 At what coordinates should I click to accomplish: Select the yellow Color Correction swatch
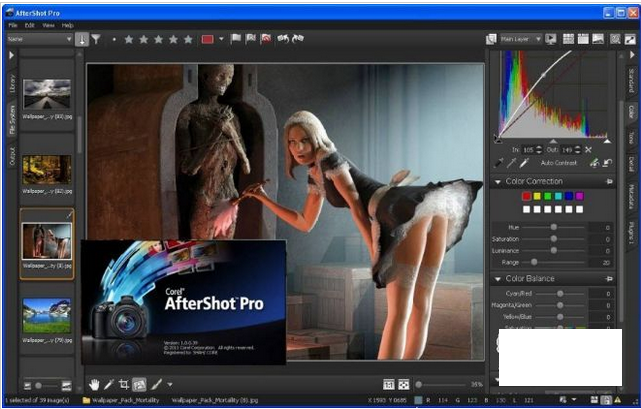click(x=537, y=196)
